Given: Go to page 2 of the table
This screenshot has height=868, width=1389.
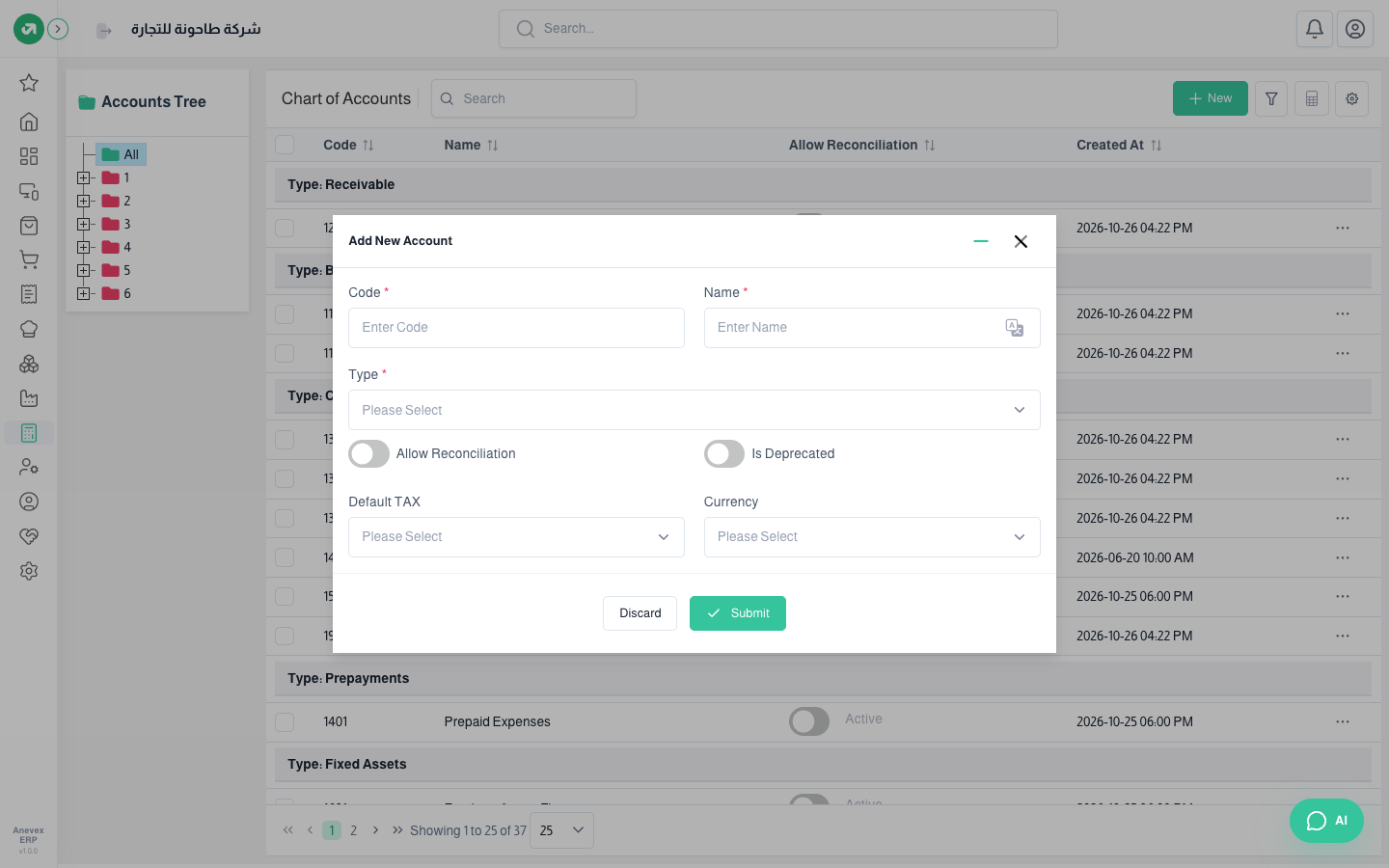Looking at the screenshot, I should coord(353,830).
